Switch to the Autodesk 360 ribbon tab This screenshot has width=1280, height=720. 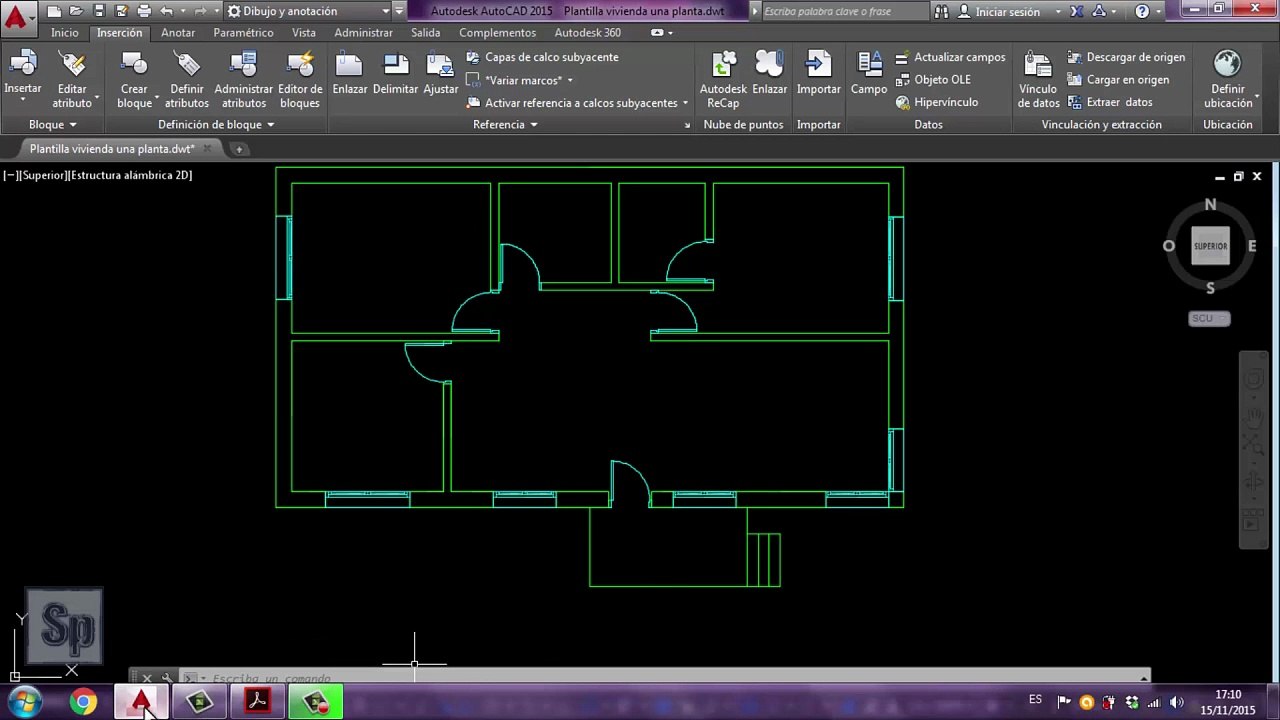click(588, 33)
